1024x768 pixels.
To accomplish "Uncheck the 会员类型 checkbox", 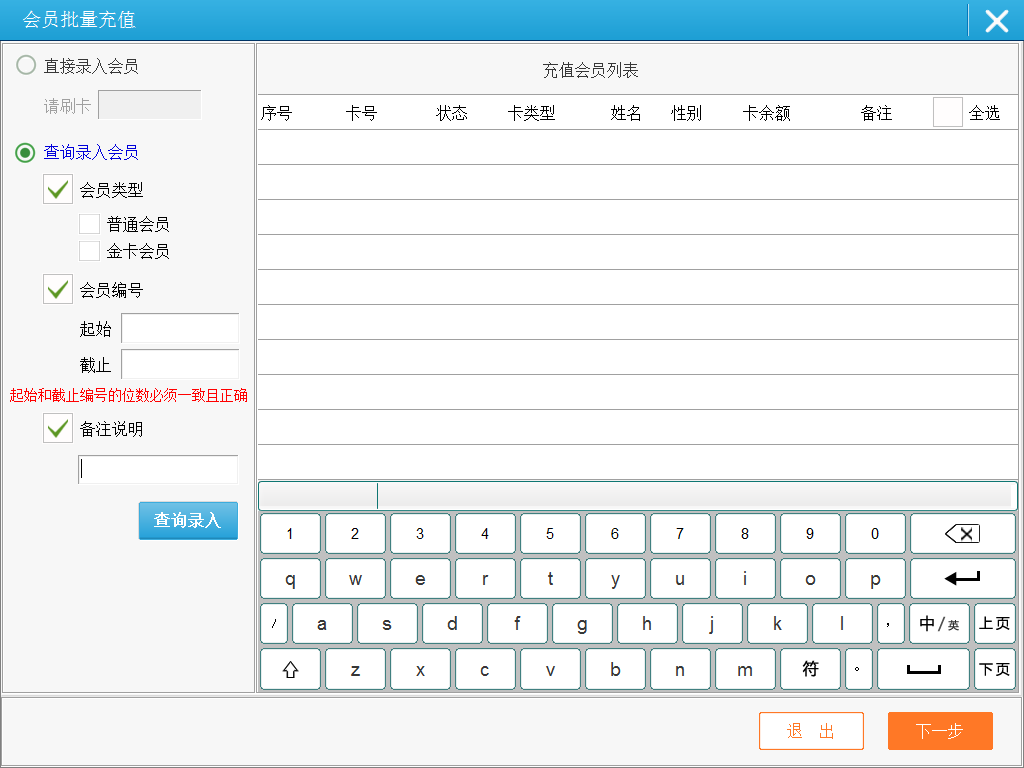I will tap(58, 189).
